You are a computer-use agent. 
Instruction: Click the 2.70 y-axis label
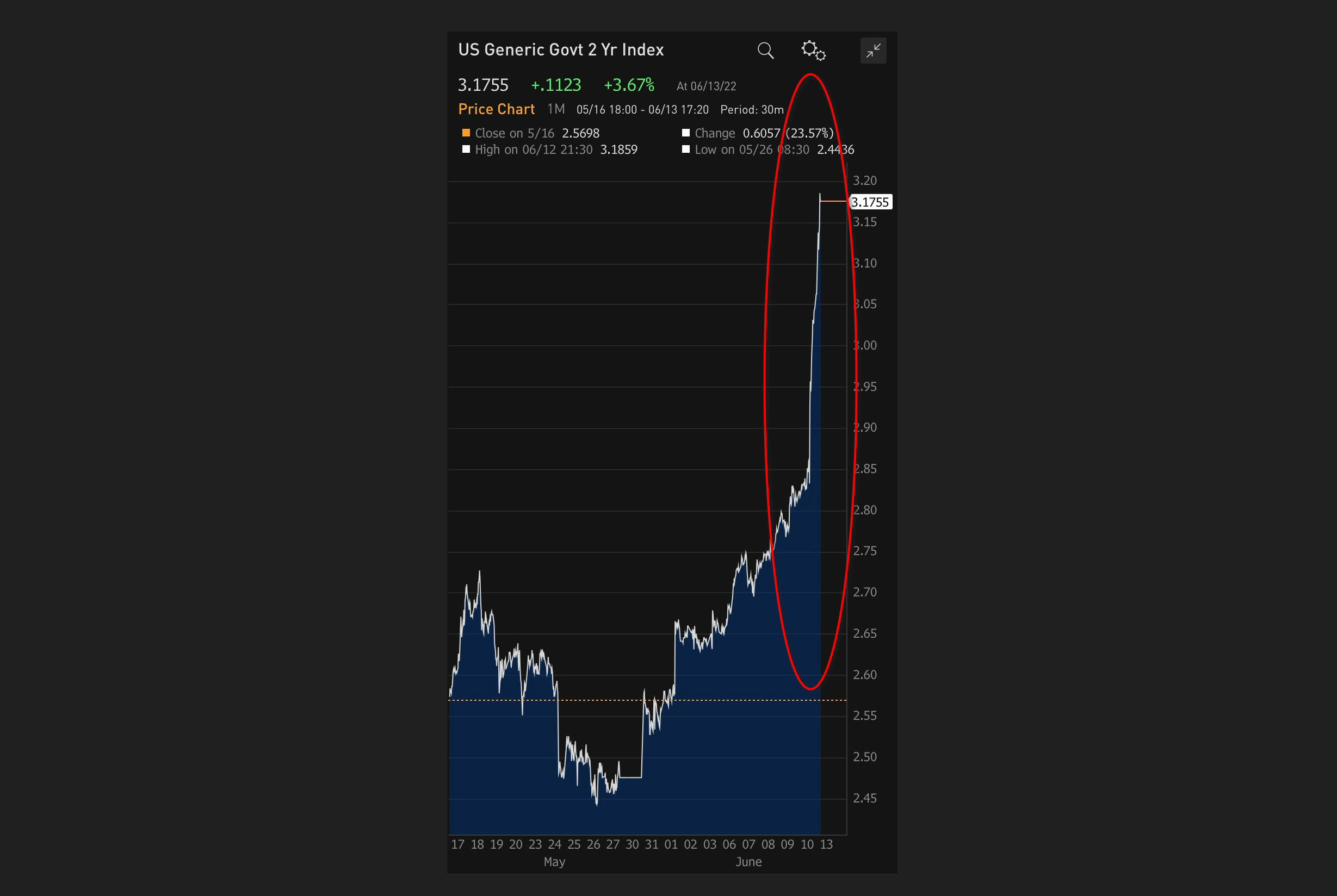coord(864,592)
